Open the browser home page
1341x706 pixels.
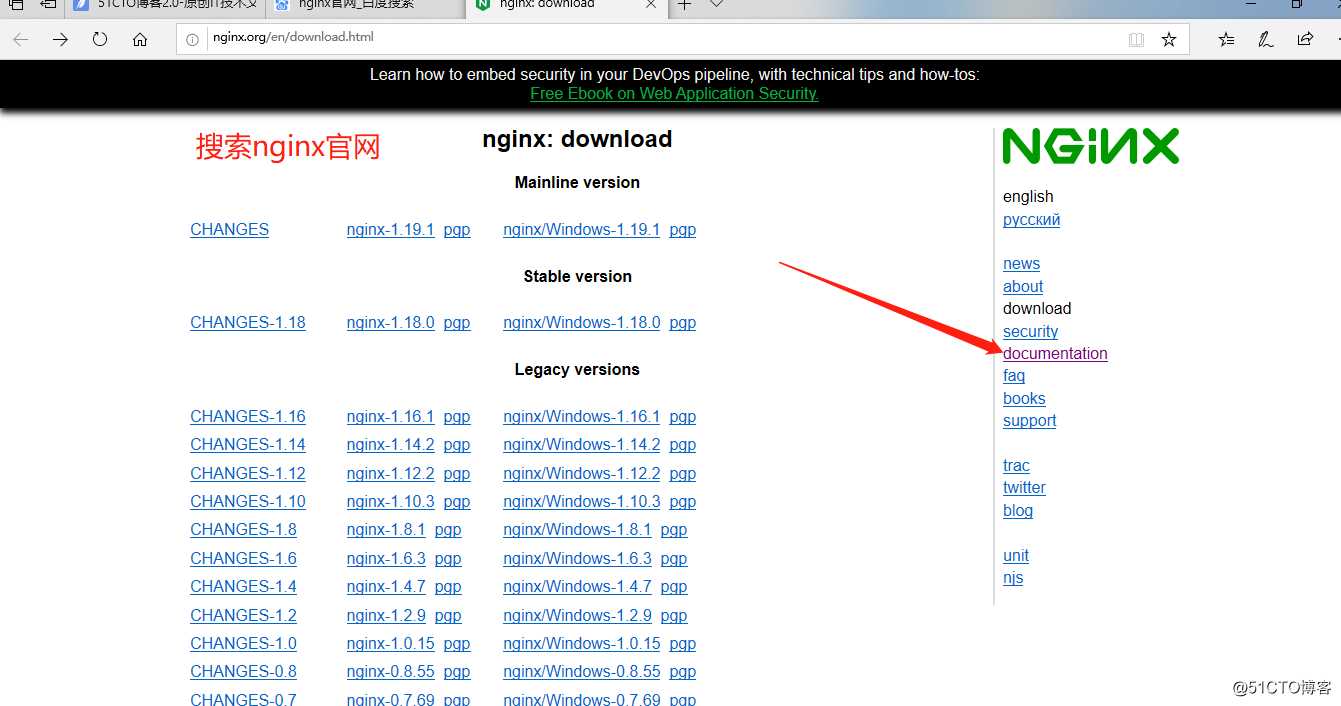pos(140,39)
